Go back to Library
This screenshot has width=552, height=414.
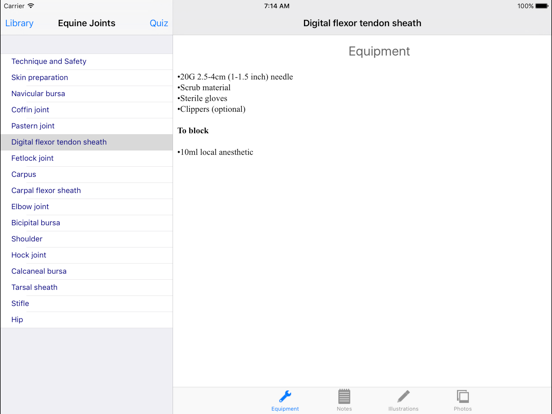(19, 23)
